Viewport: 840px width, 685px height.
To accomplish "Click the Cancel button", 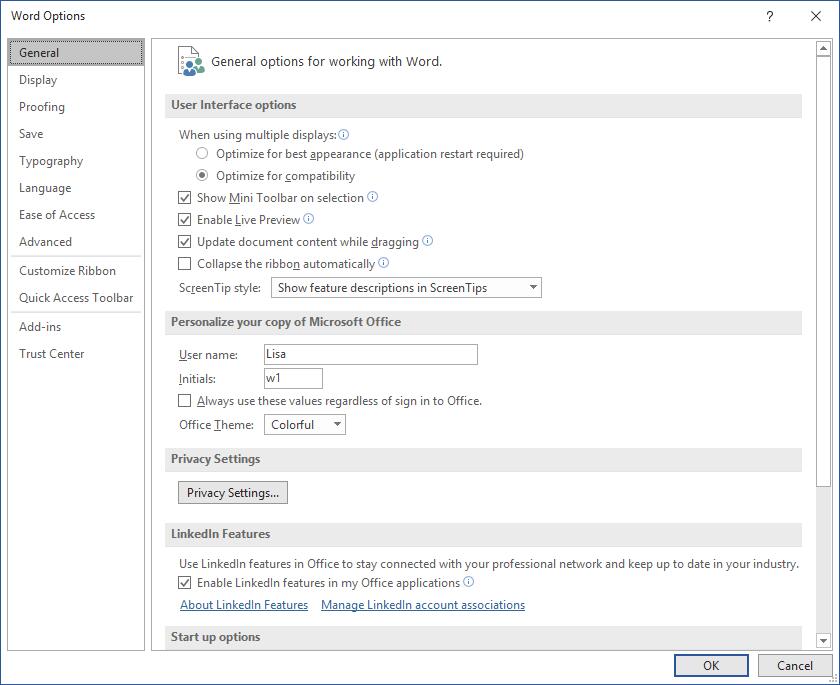I will (794, 665).
